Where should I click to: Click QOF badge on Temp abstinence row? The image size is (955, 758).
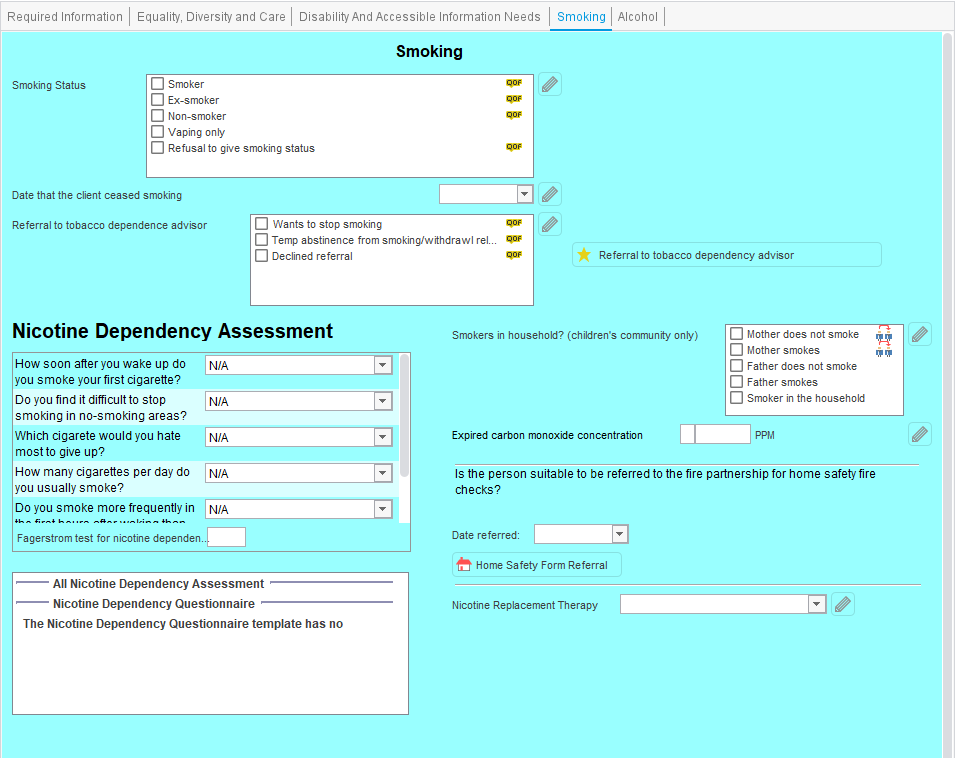coord(514,239)
